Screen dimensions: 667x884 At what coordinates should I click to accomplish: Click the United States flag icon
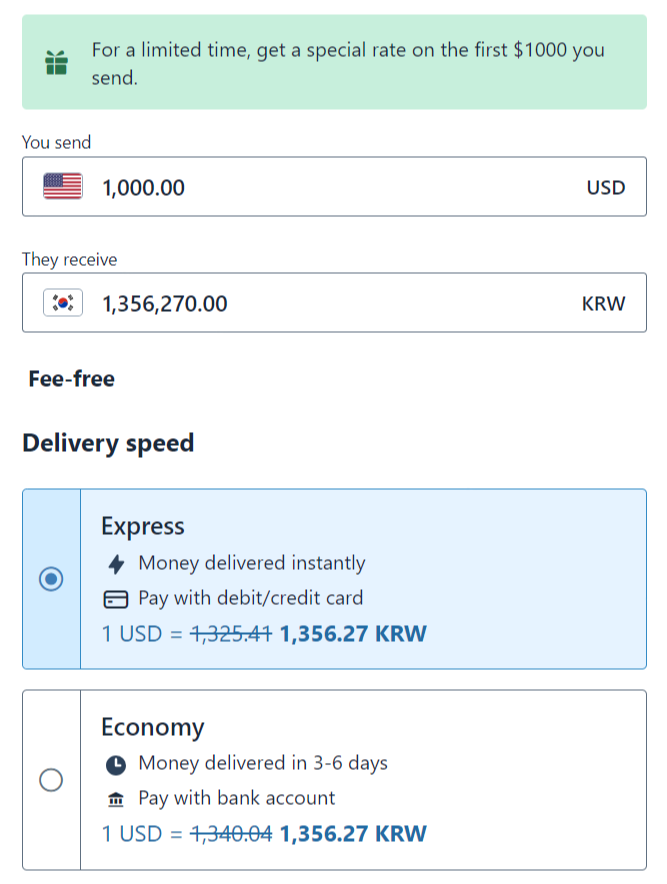pyautogui.click(x=62, y=187)
